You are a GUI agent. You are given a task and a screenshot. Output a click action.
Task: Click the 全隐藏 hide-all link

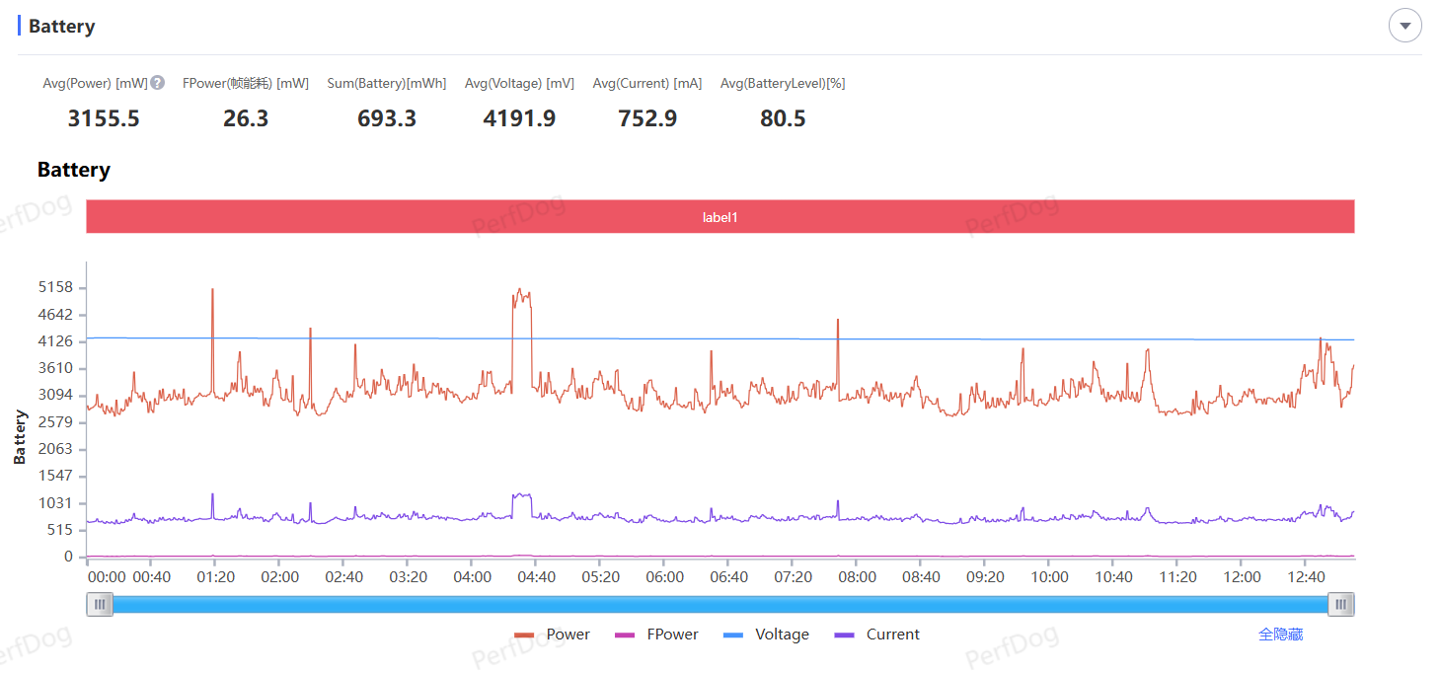1280,635
